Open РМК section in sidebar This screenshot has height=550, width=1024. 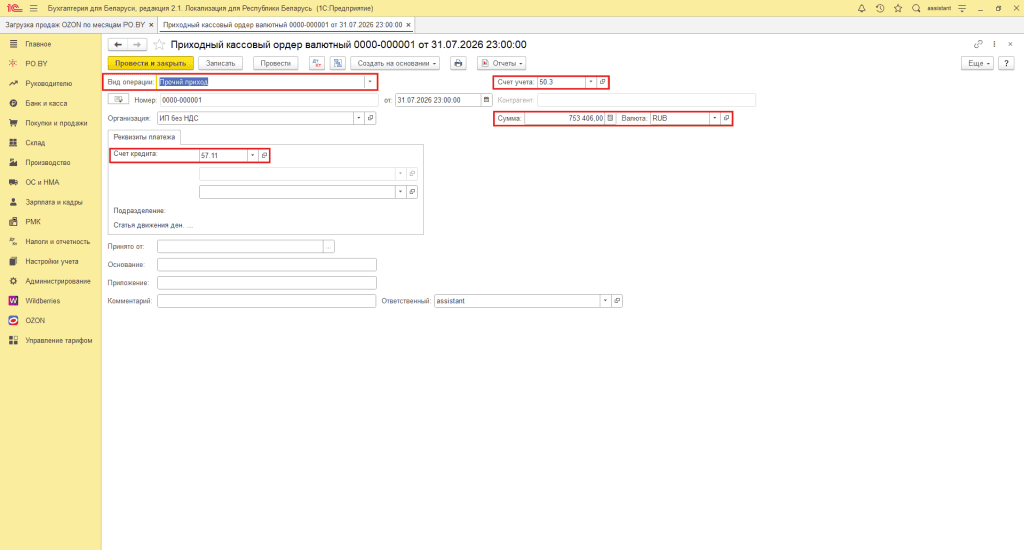33,222
